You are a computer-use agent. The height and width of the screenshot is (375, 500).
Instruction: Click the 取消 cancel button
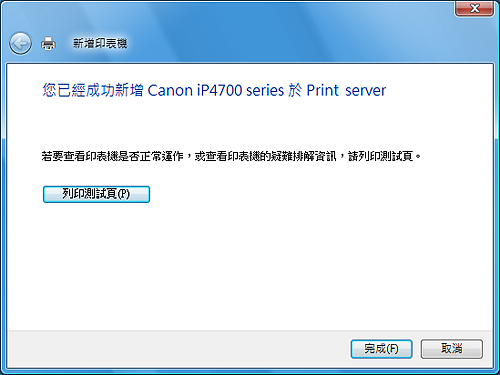(452, 349)
